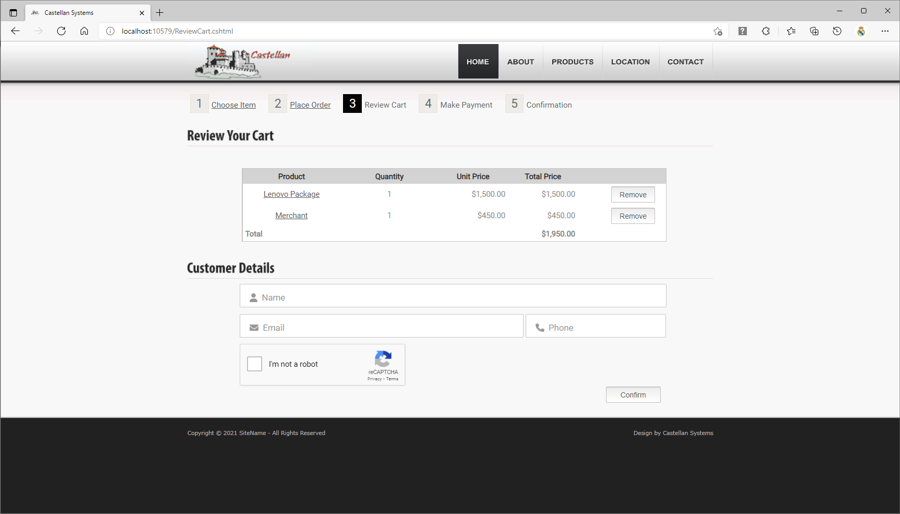
Task: Select the Castellan Systems browser tab
Action: tap(86, 12)
